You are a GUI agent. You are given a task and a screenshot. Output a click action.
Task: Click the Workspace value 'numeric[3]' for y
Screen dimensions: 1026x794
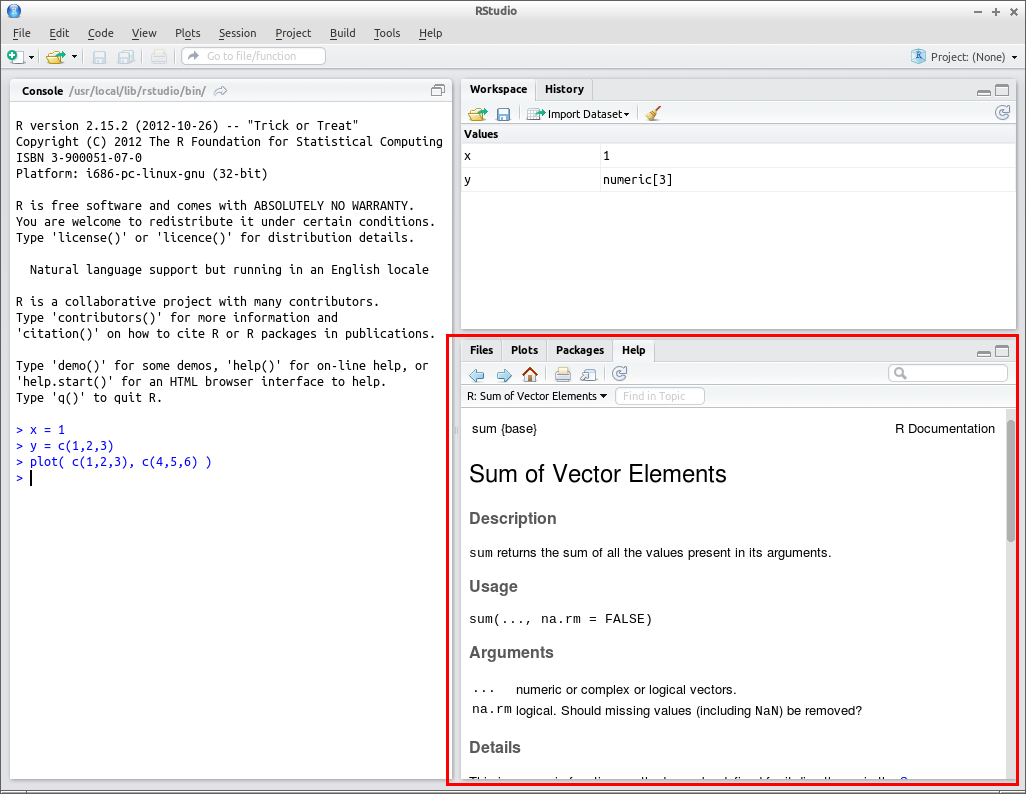tap(637, 180)
